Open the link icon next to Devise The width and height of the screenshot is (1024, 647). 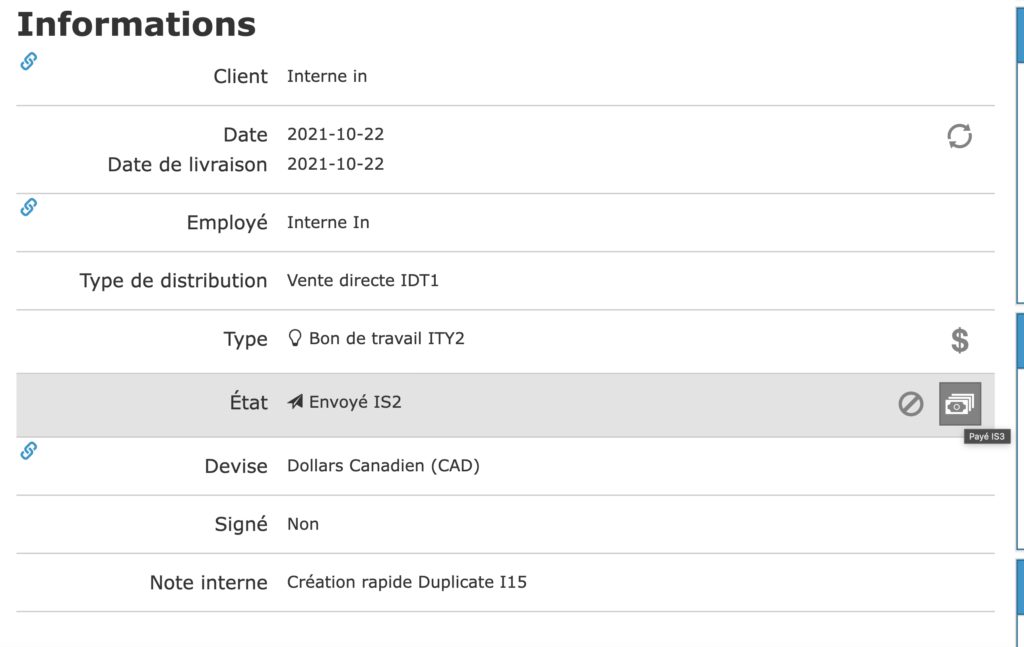[x=29, y=451]
